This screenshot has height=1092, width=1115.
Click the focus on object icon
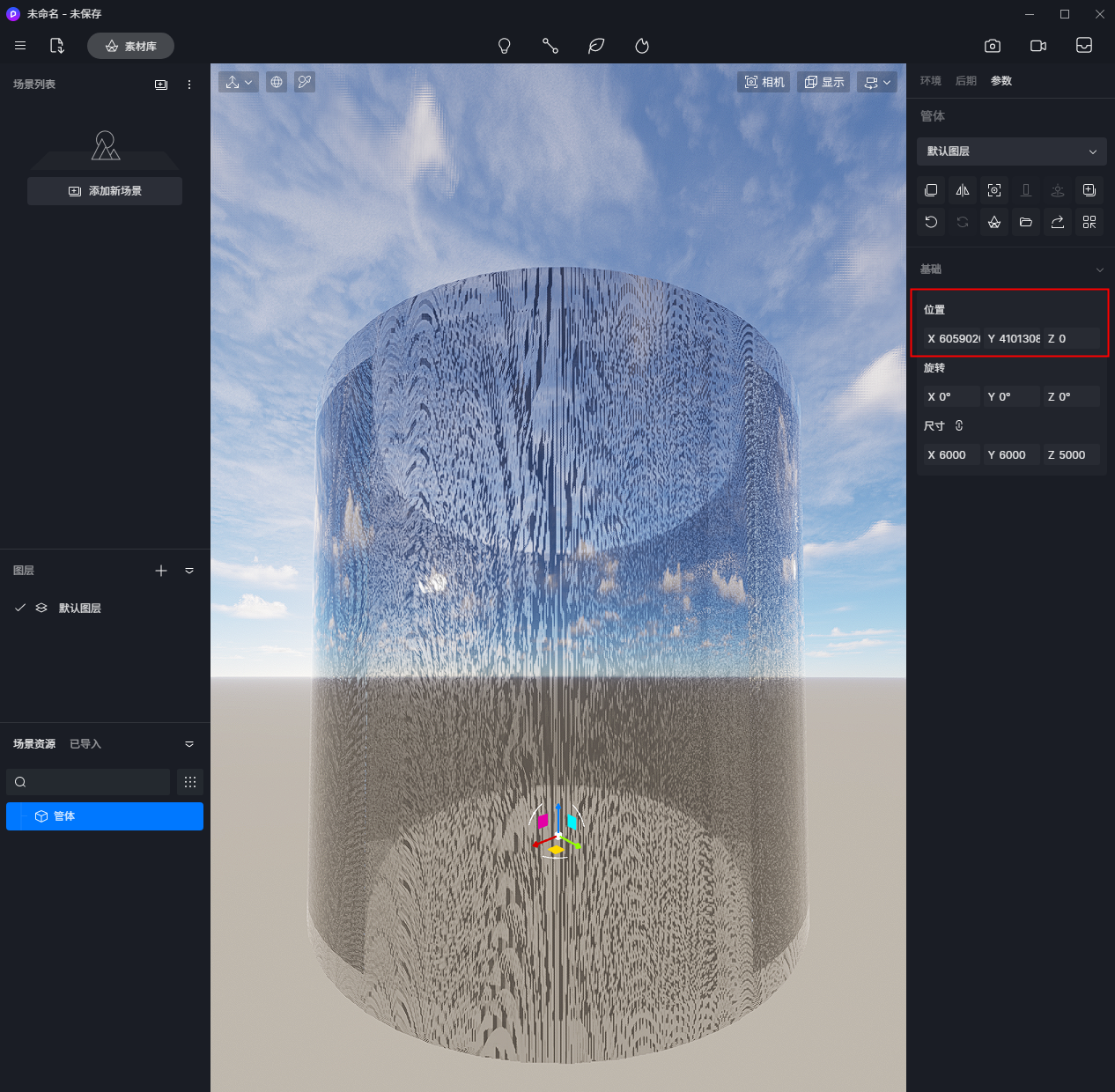point(994,190)
